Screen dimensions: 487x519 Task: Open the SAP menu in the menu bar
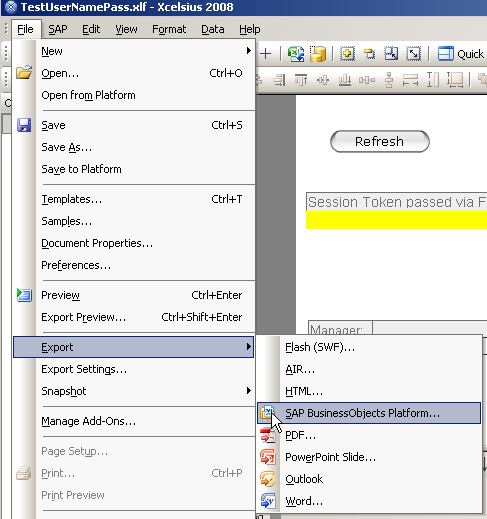point(58,29)
